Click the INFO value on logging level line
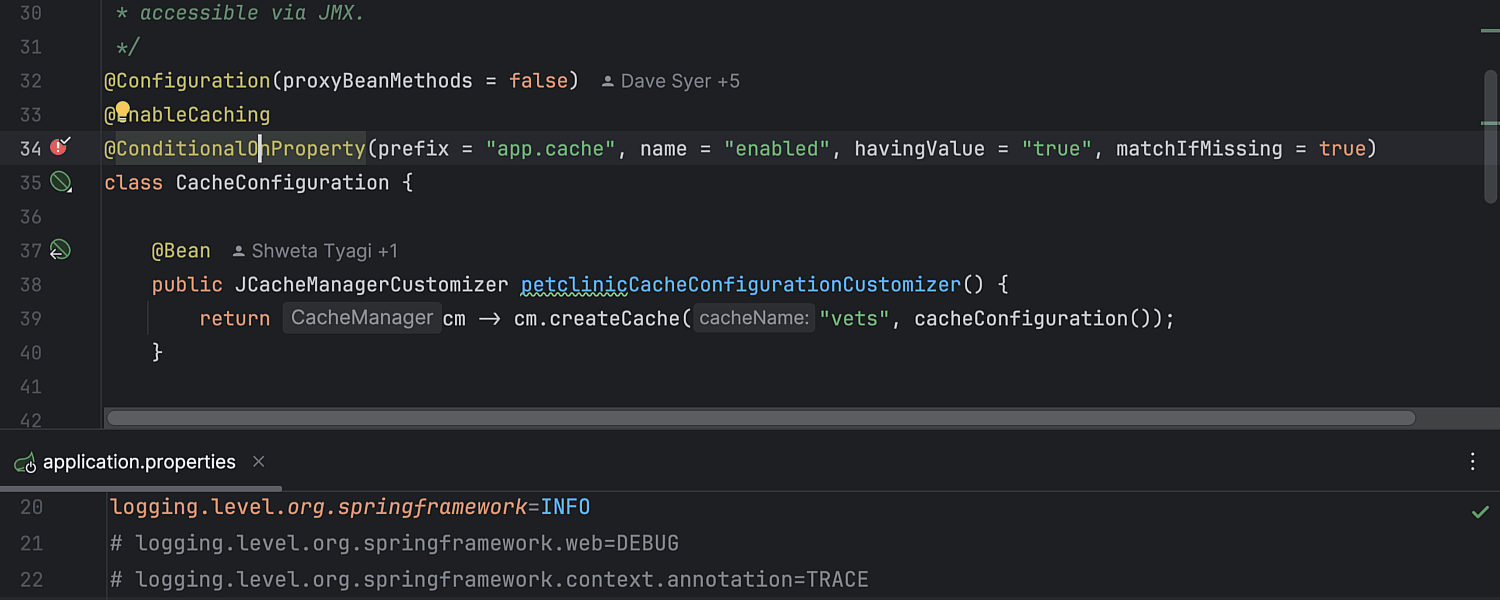 pos(565,507)
